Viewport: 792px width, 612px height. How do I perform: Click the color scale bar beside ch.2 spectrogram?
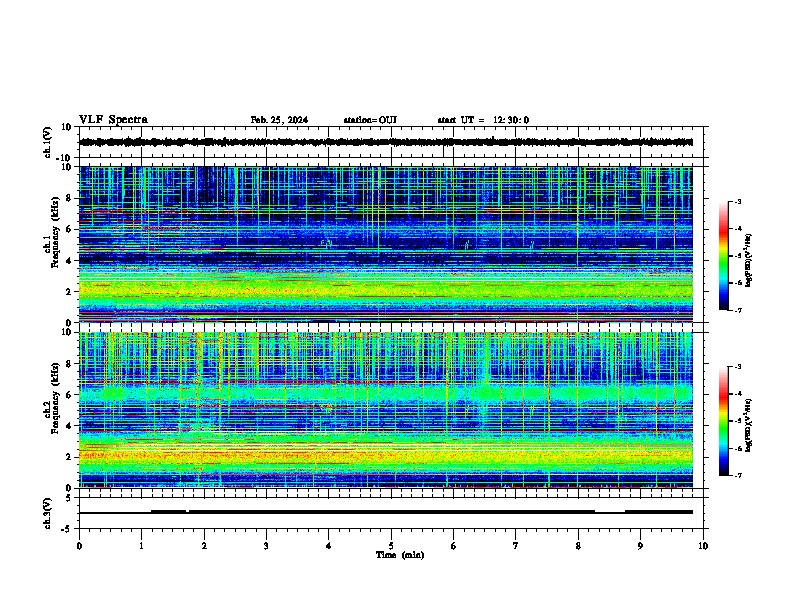[723, 421]
